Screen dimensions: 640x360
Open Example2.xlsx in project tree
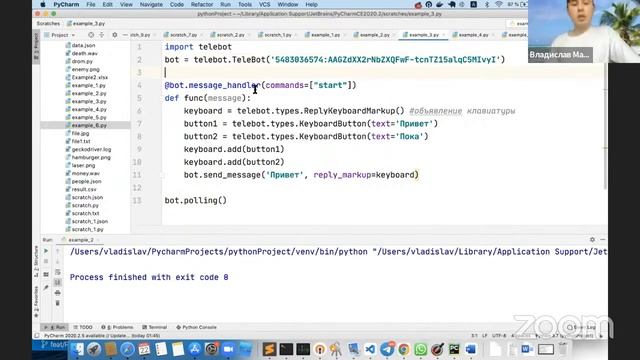point(89,78)
